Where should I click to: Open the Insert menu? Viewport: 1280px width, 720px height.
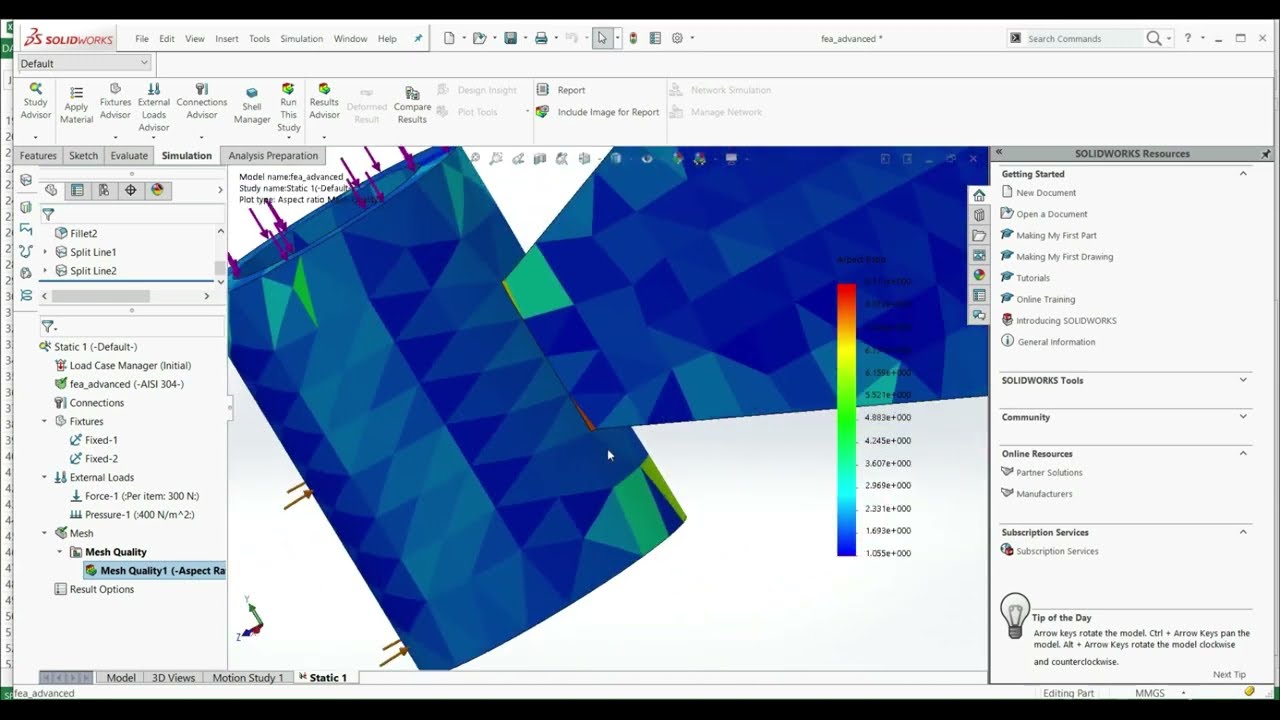coord(227,39)
